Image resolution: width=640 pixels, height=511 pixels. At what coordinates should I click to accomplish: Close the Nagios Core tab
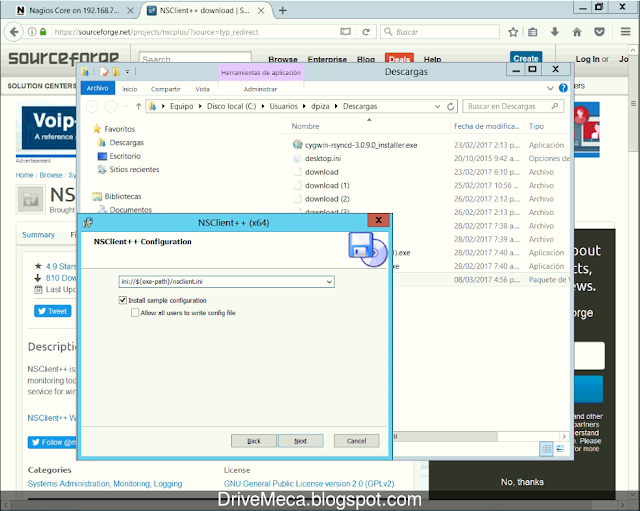130,11
